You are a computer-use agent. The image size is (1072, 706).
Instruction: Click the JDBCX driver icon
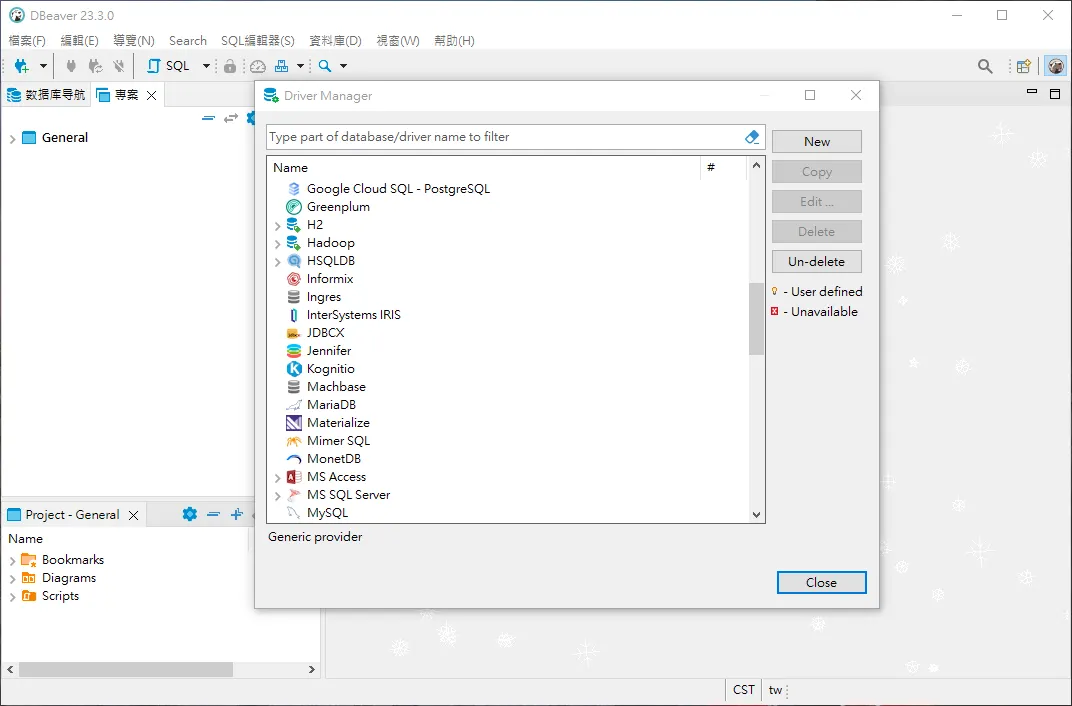tap(294, 333)
